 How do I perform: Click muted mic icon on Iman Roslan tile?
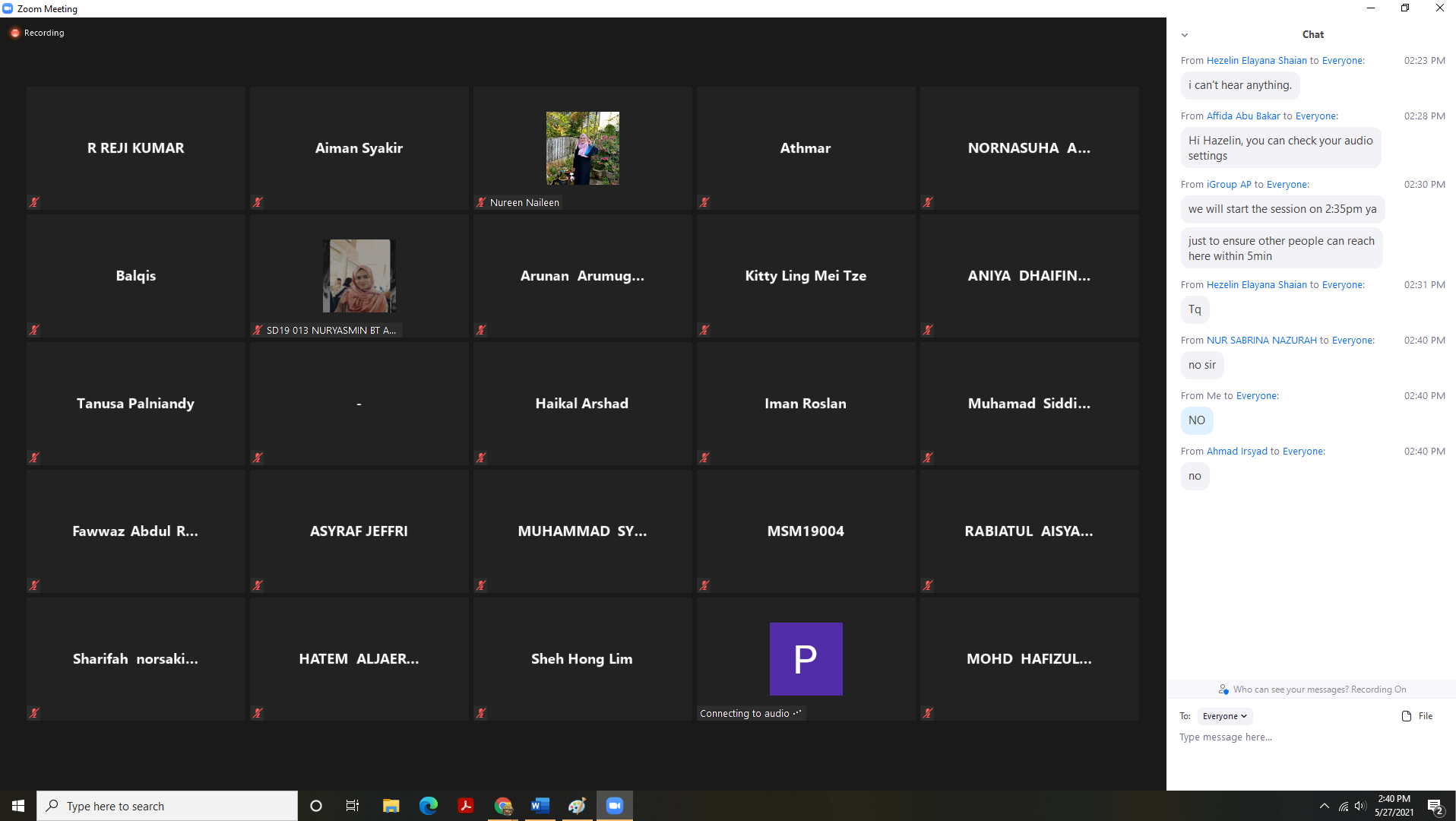point(704,458)
